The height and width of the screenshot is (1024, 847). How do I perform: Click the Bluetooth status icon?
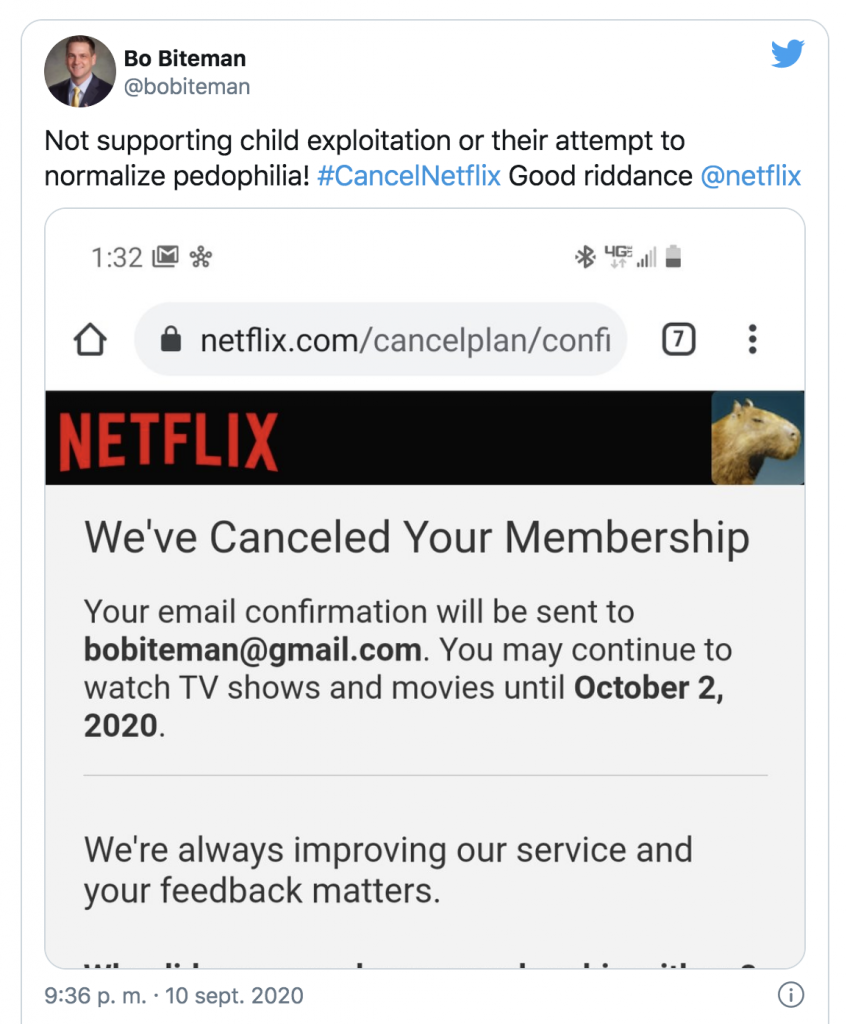[x=584, y=258]
